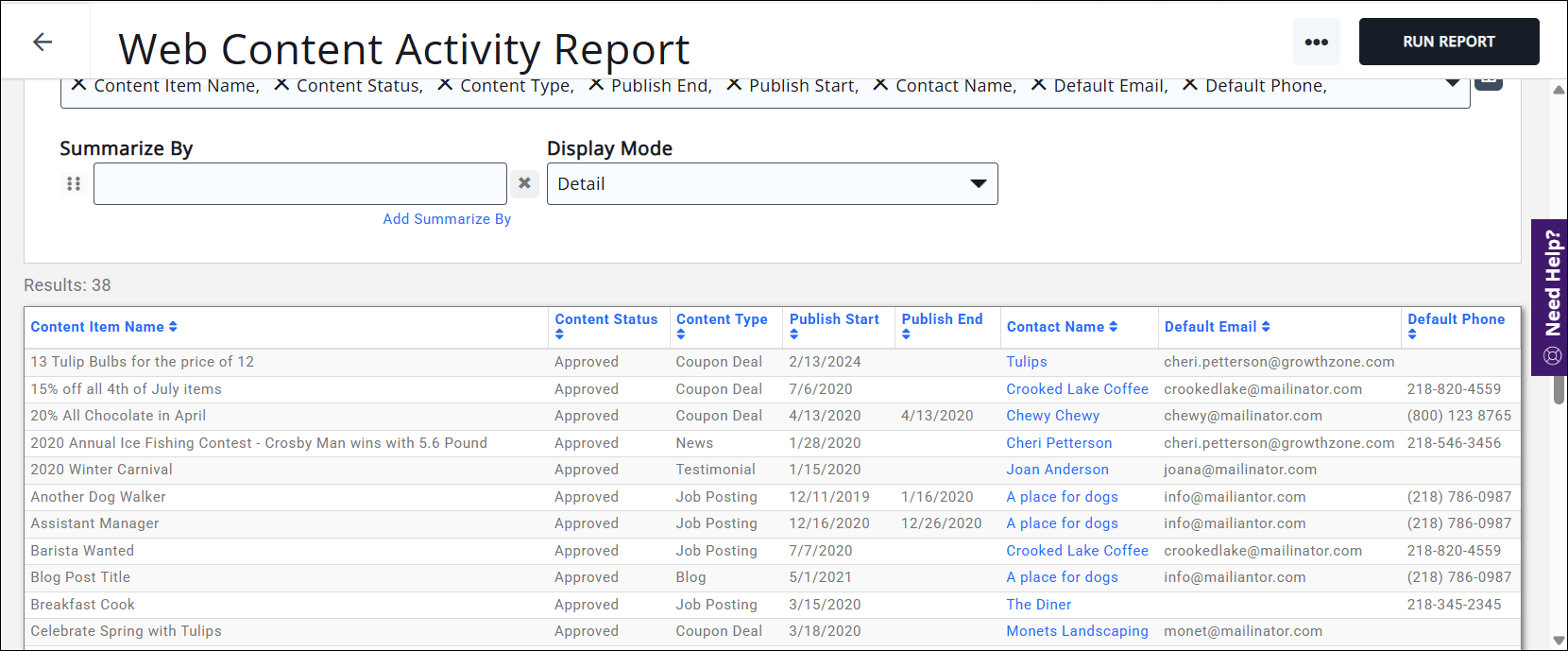Open the Need Help side tab
Screen dimensions: 1568x651
tap(1550, 297)
